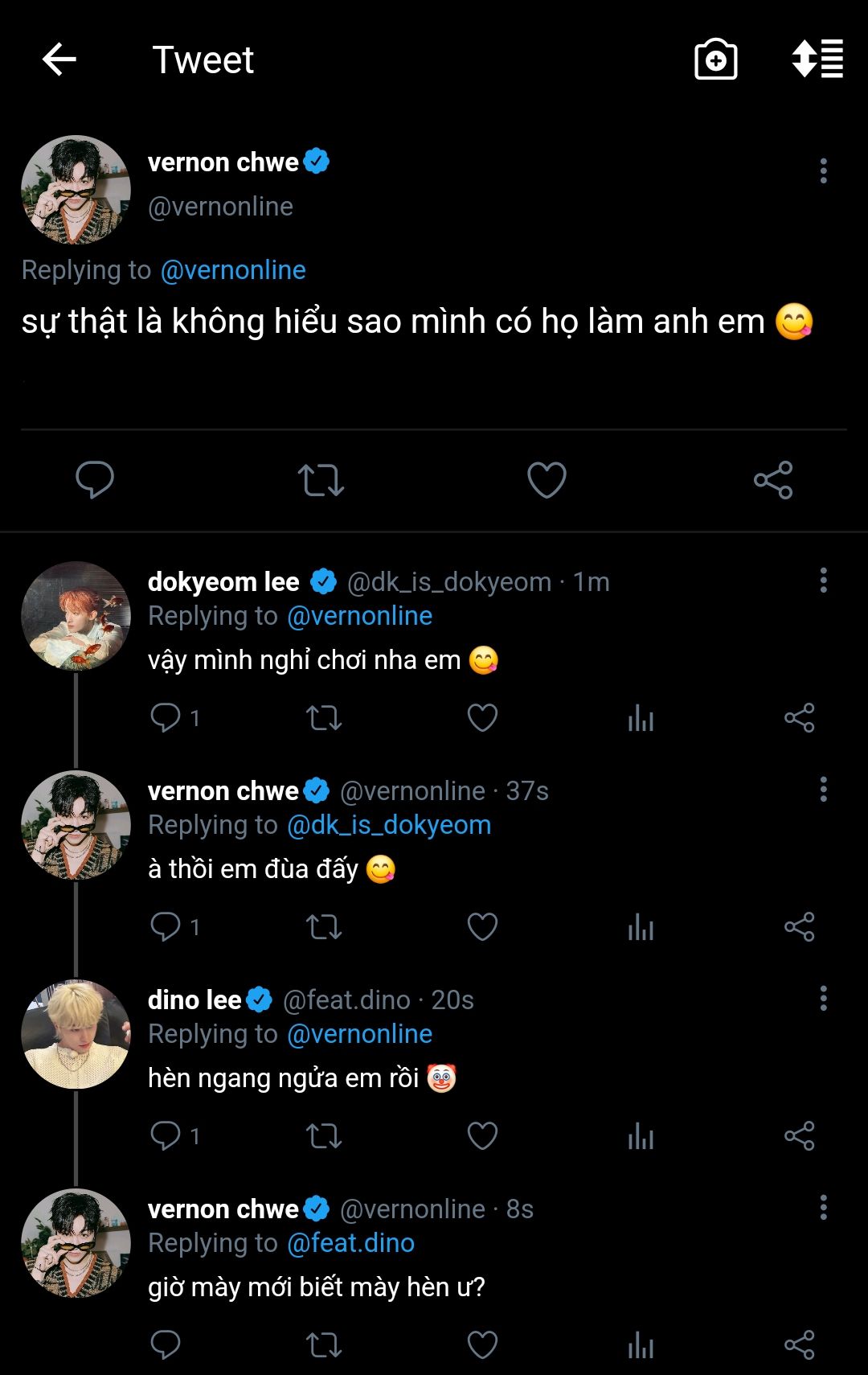The image size is (868, 1375).
Task: Open dino lee's profile avatar
Action: point(76,1034)
